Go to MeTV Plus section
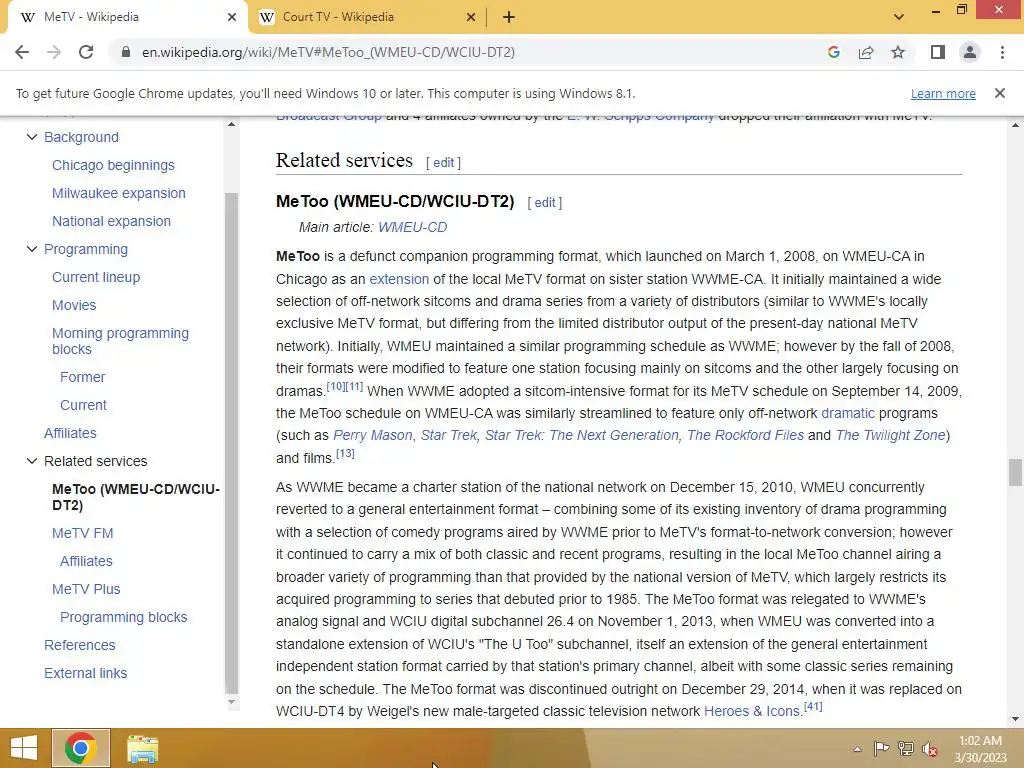This screenshot has width=1024, height=768. [x=86, y=589]
